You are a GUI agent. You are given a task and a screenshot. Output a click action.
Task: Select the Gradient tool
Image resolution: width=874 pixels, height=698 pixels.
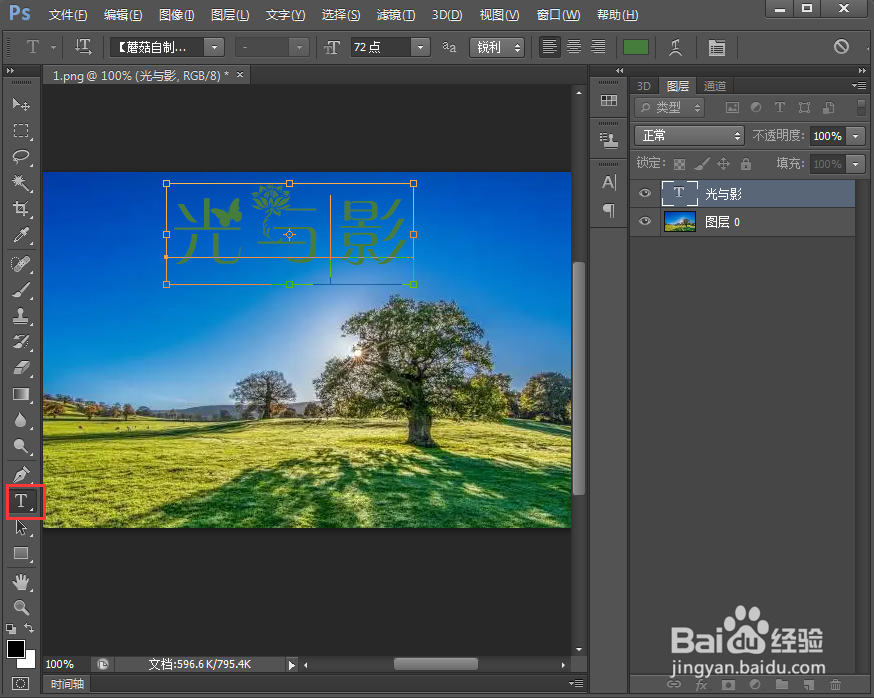21,394
